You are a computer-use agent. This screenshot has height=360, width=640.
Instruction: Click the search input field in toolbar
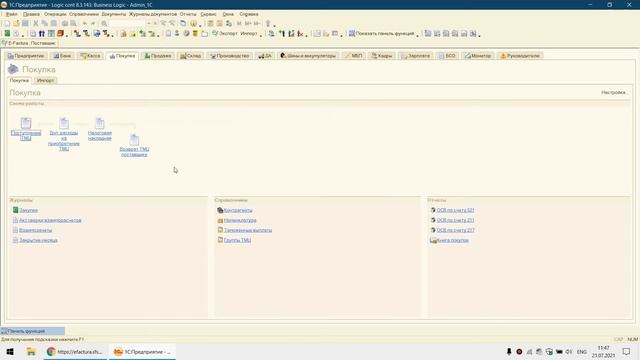127,24
